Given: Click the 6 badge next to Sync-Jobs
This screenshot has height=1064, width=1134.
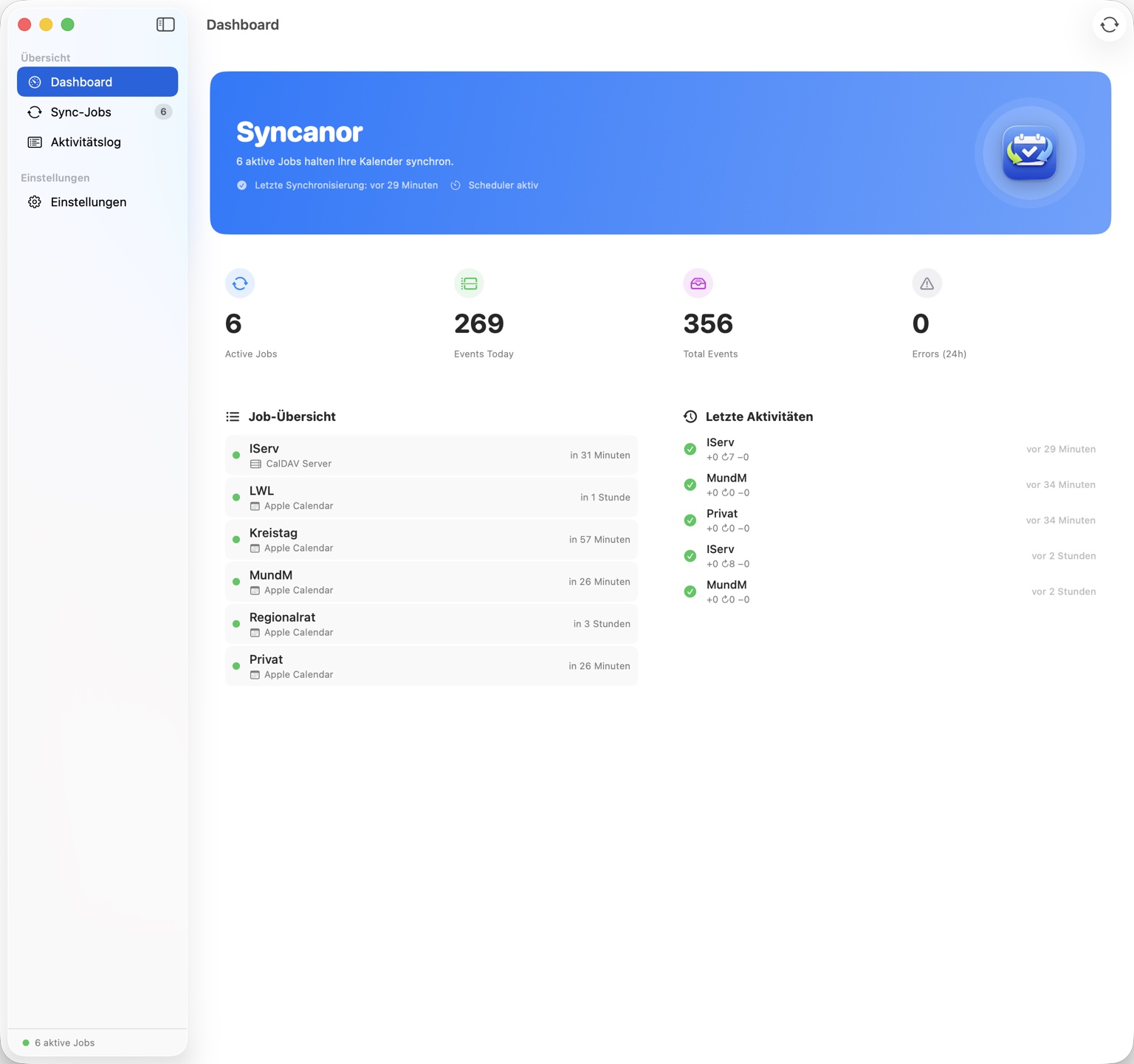Looking at the screenshot, I should tap(163, 111).
